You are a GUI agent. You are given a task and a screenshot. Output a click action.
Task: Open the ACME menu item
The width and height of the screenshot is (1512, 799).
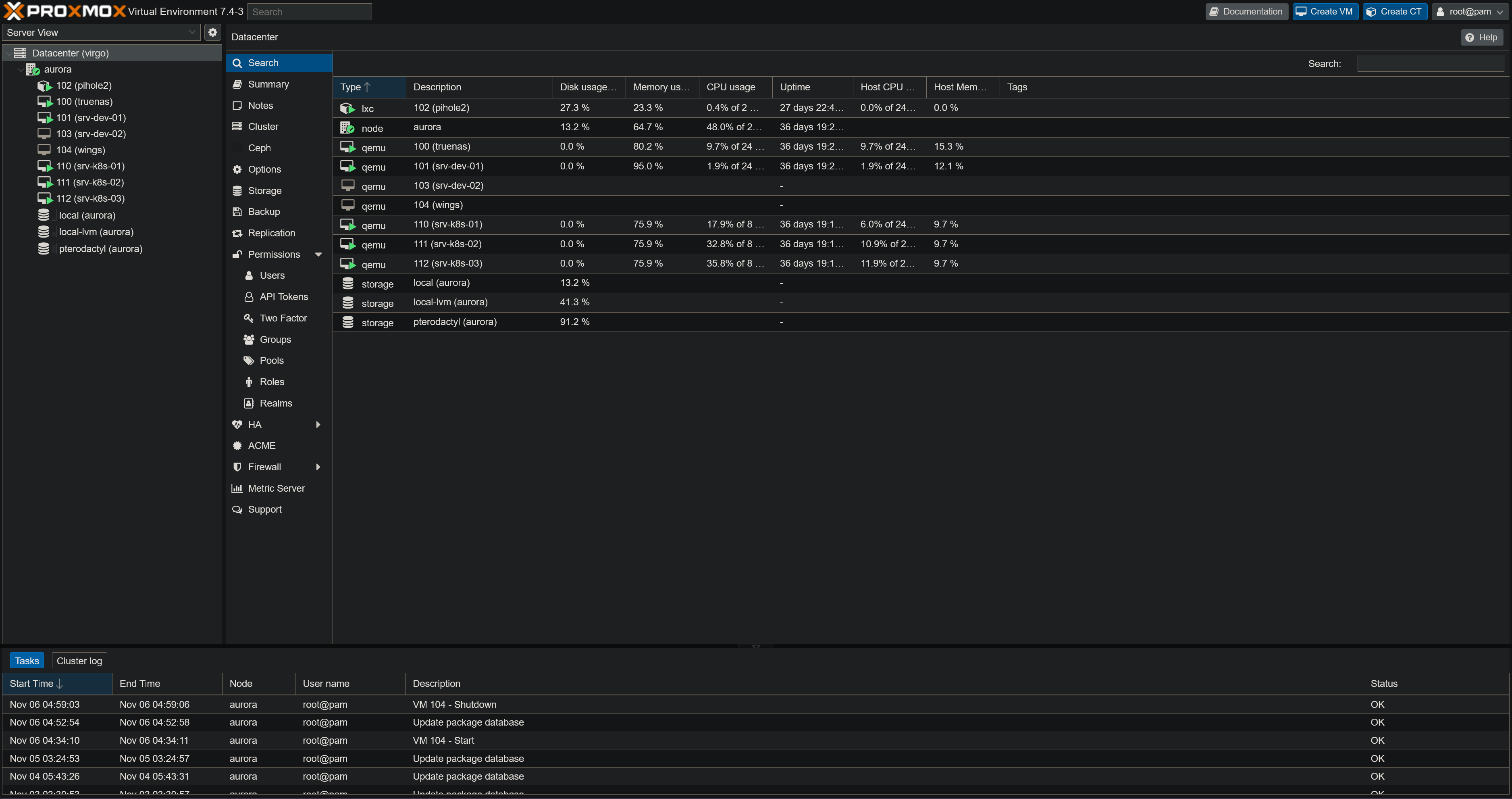pyautogui.click(x=279, y=445)
